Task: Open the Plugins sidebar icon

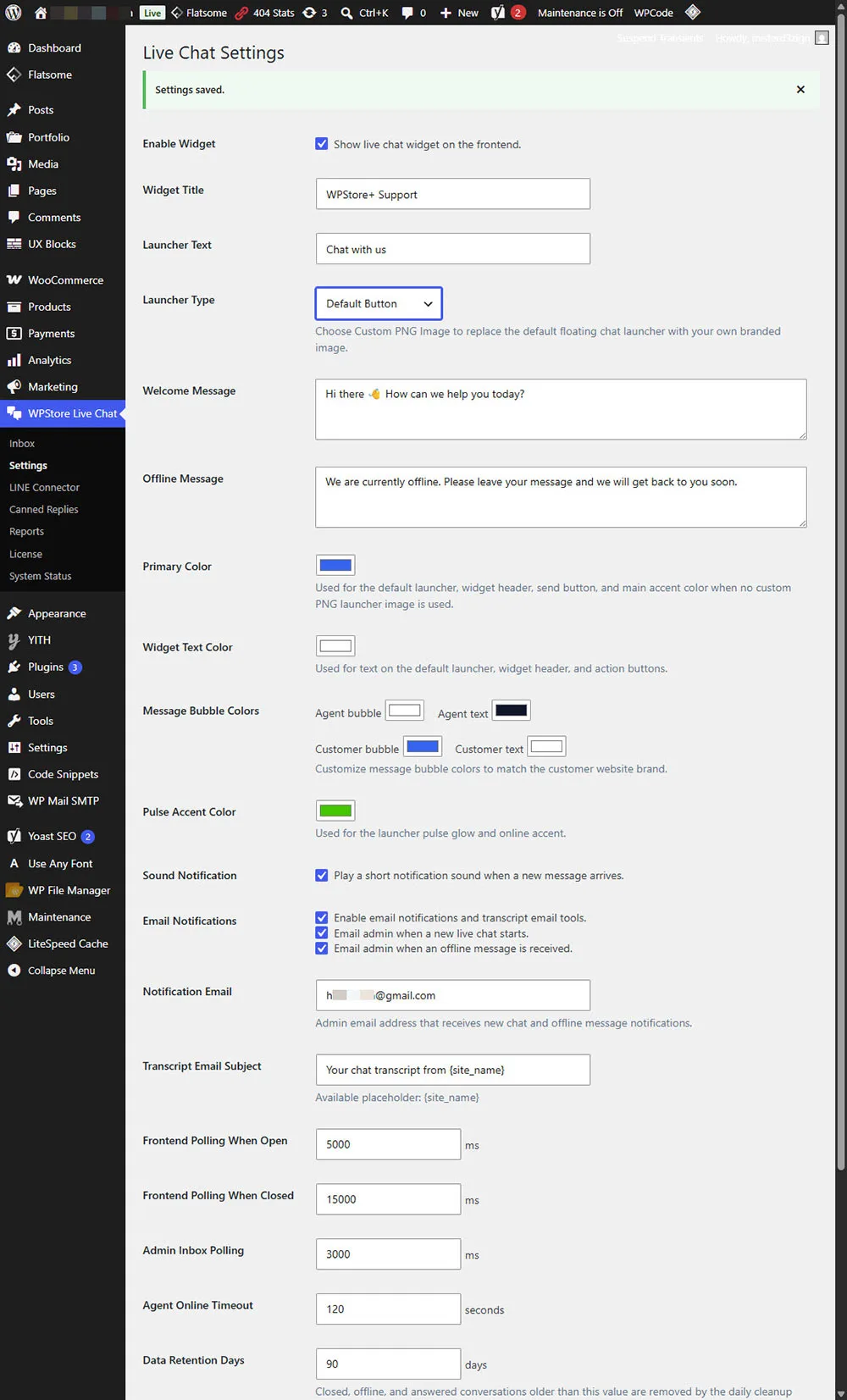Action: [x=14, y=667]
